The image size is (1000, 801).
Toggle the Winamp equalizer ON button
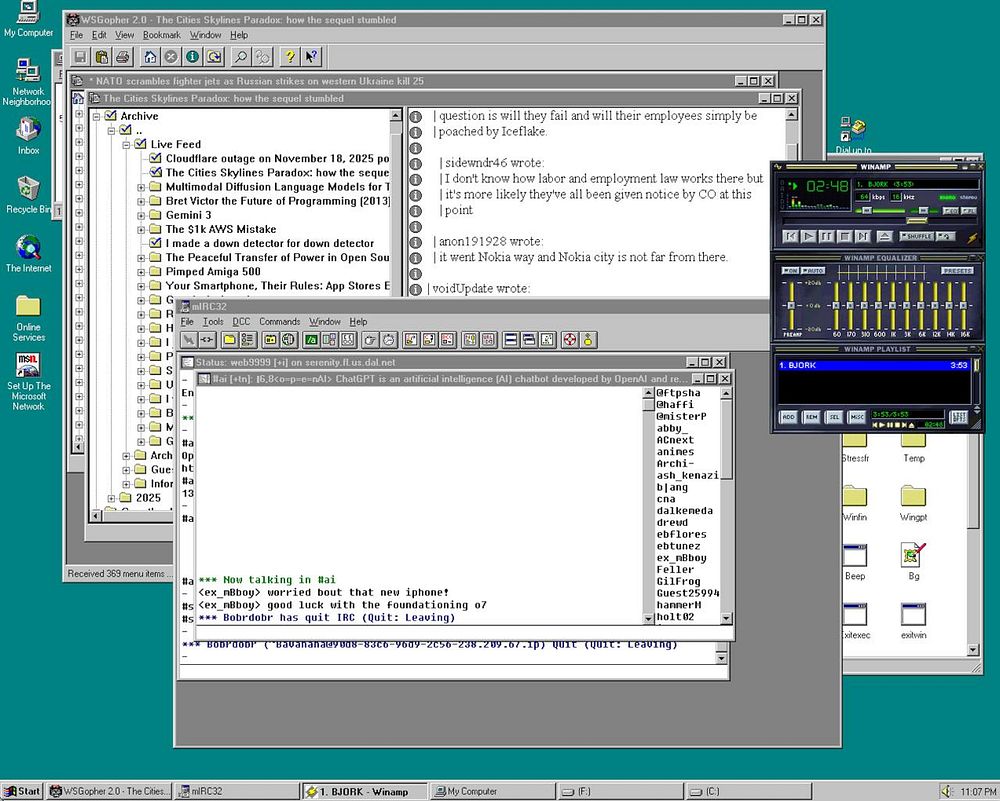point(790,271)
